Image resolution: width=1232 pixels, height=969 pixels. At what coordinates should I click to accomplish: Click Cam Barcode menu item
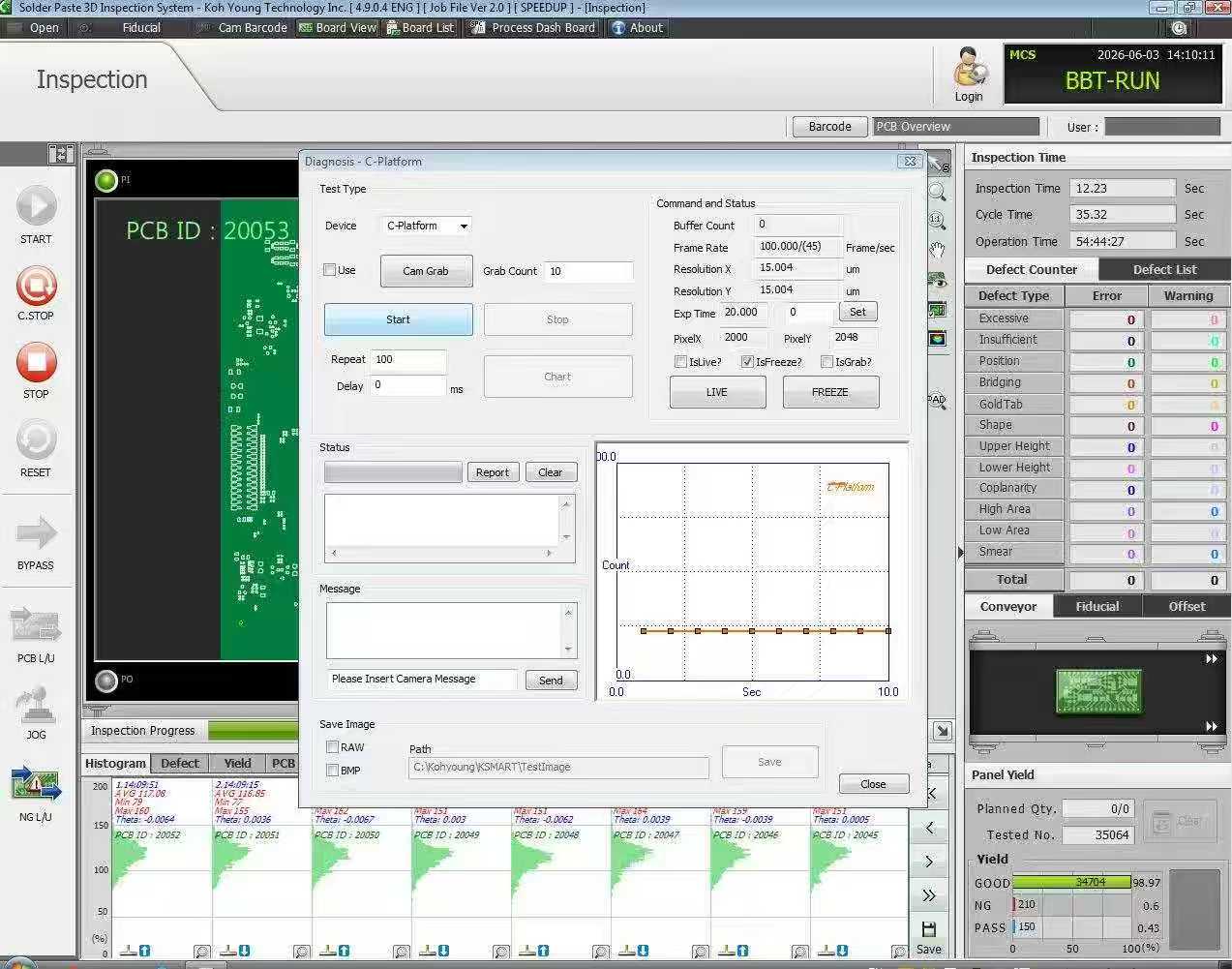(242, 28)
